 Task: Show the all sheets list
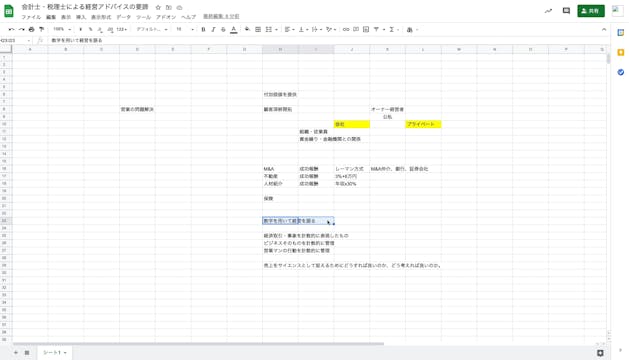27,353
